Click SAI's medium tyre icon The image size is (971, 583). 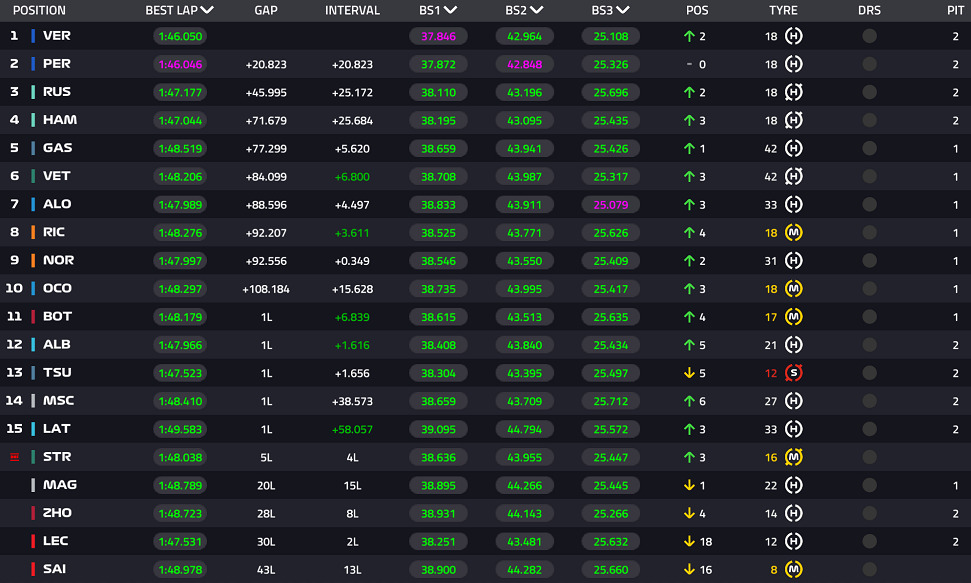coord(793,569)
